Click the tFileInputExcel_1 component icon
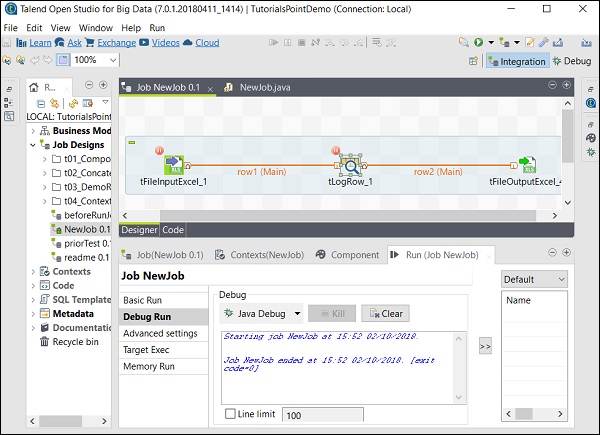Image resolution: width=600 pixels, height=435 pixels. tap(174, 165)
